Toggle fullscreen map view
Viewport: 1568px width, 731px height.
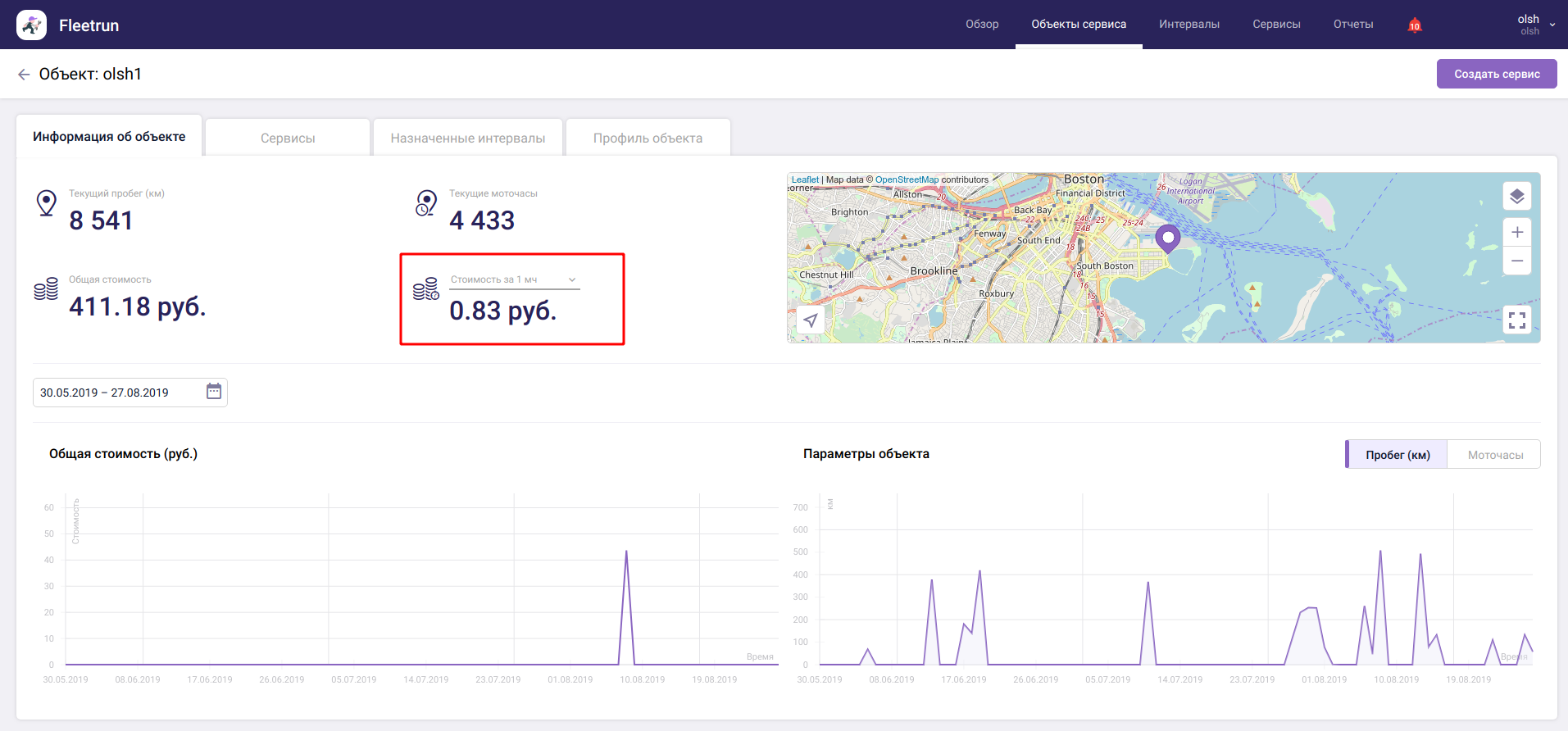click(1516, 320)
